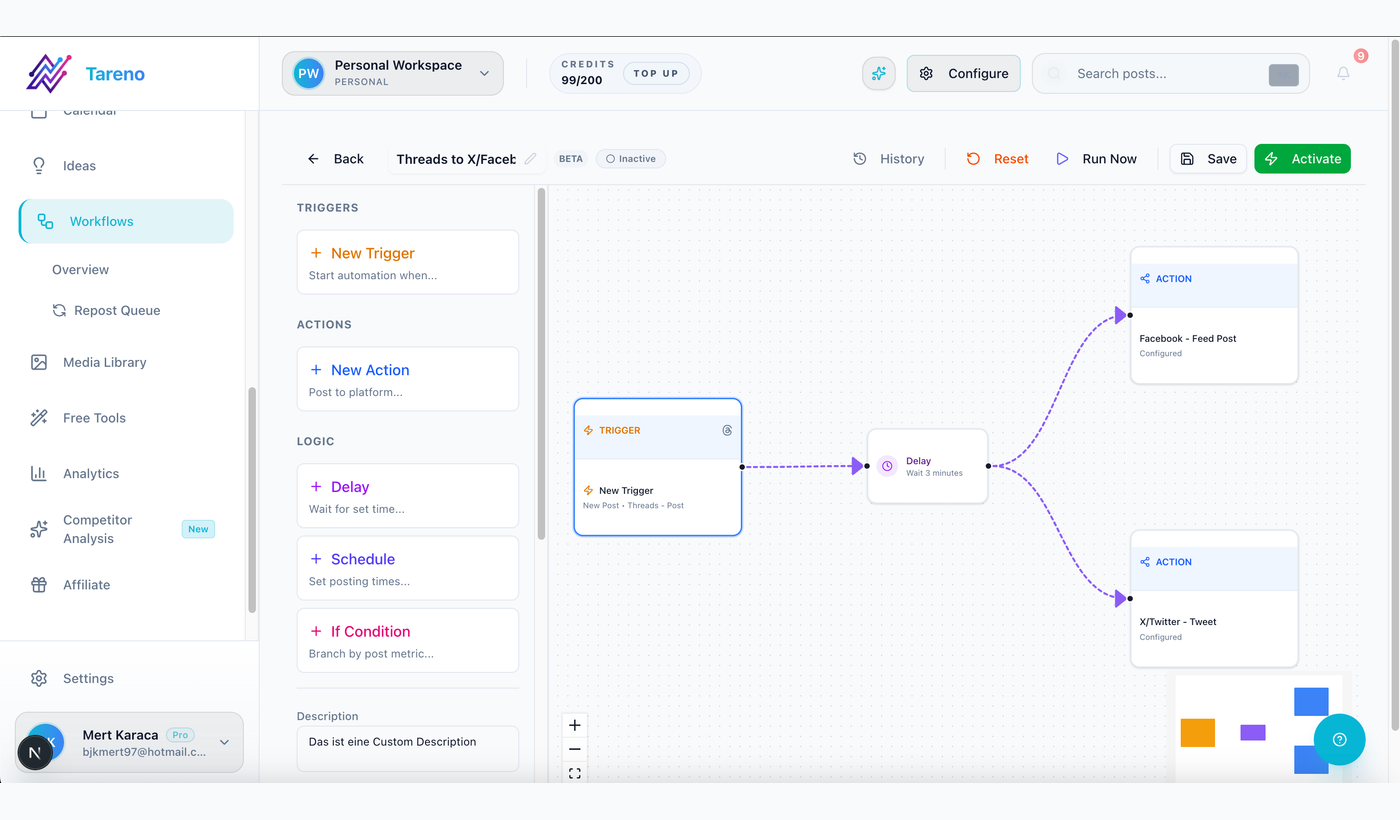Click the clock icon in Delay node
The height and width of the screenshot is (820, 1400).
tap(887, 466)
